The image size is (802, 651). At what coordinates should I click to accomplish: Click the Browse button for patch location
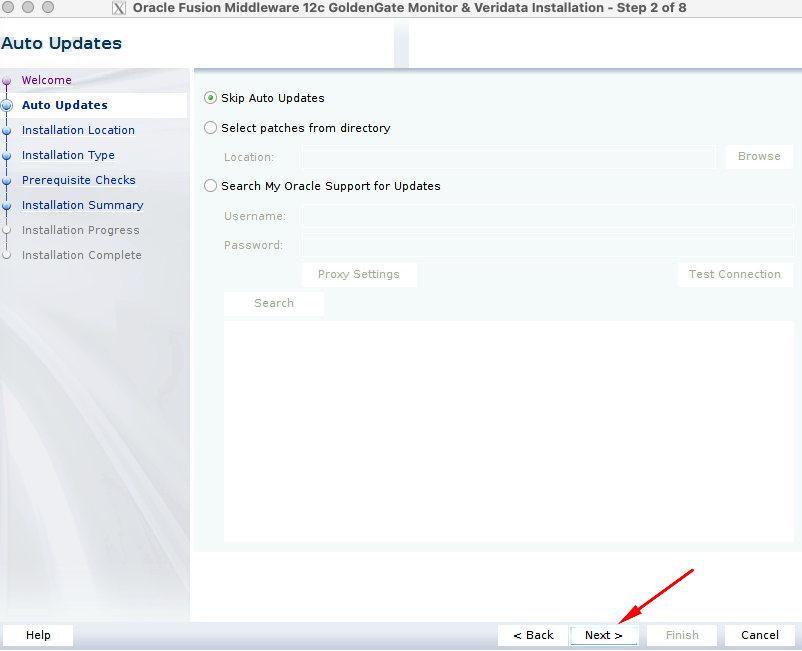[759, 156]
